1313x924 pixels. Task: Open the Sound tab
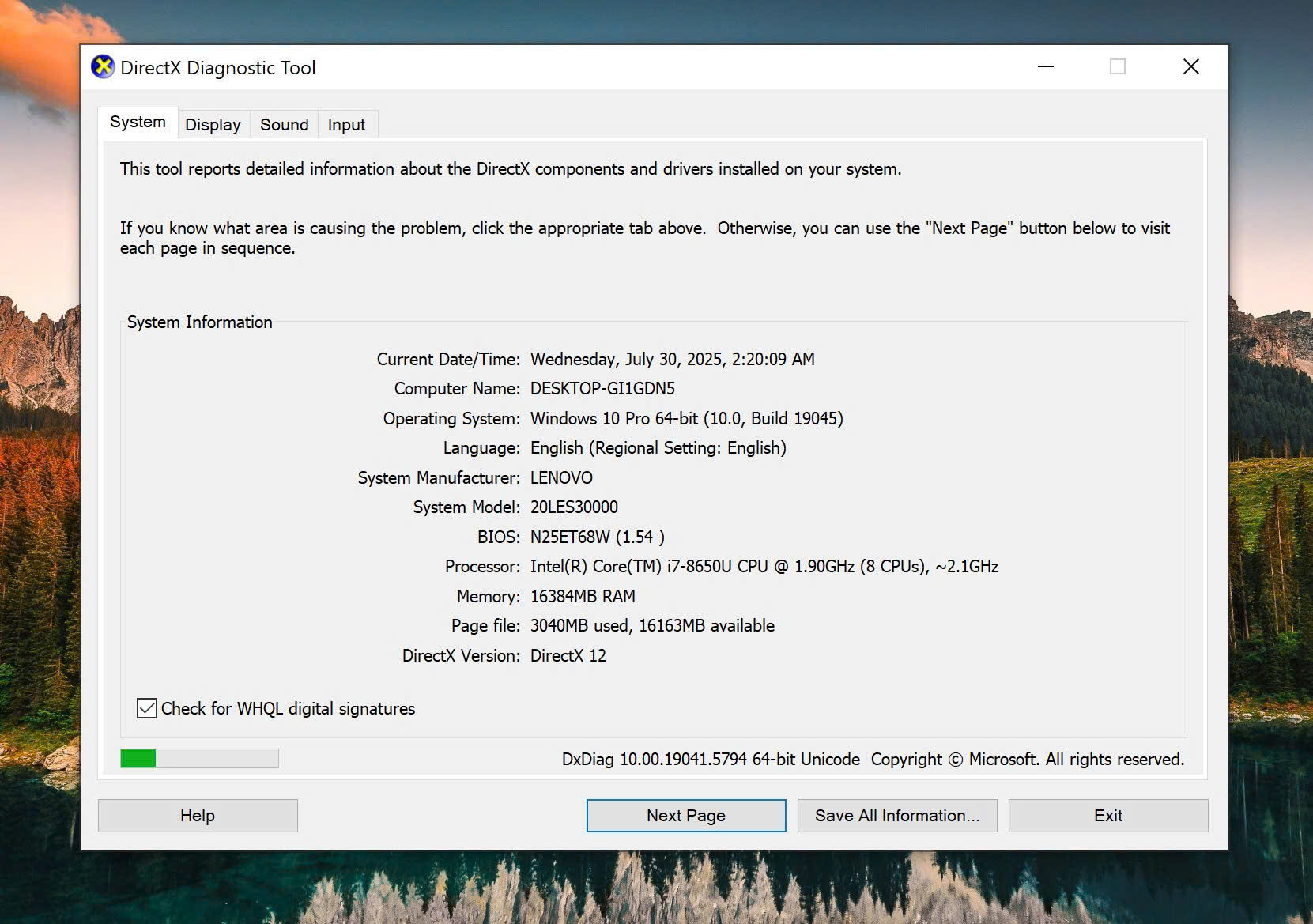coord(284,125)
